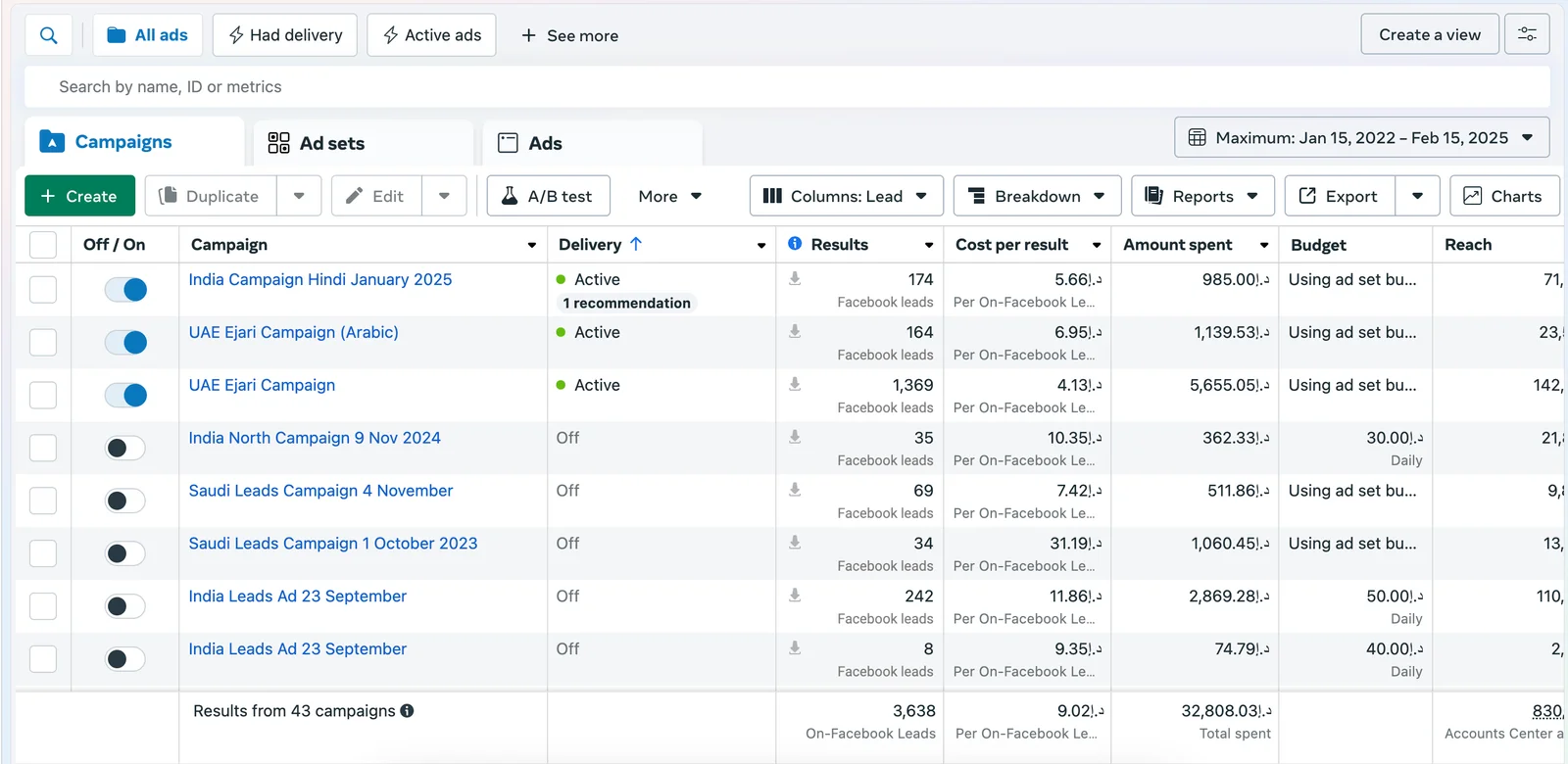Select all campaigns with header checkbox
Viewport: 1568px width, 764px height.
[43, 245]
